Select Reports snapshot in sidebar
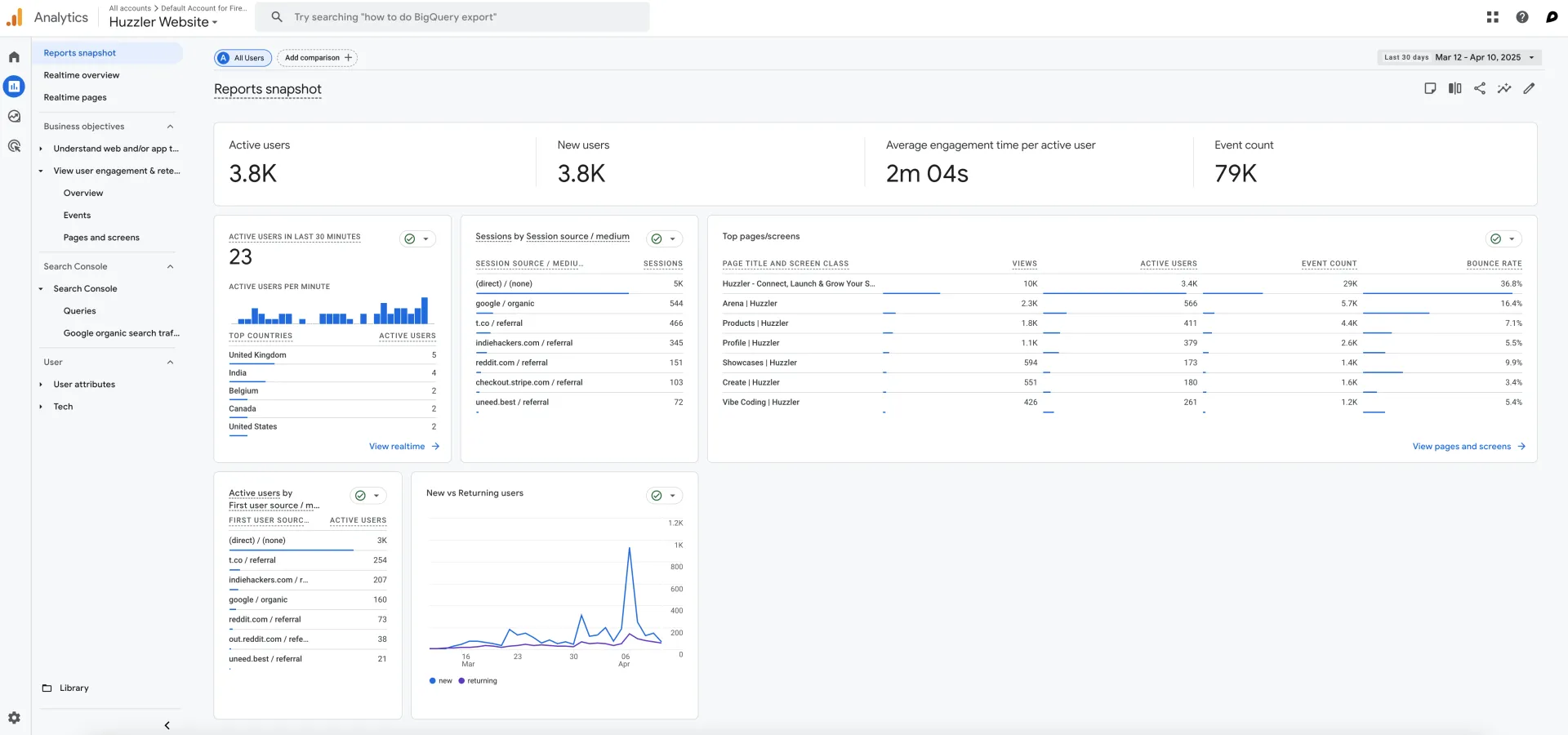The image size is (1568, 735). [108, 53]
